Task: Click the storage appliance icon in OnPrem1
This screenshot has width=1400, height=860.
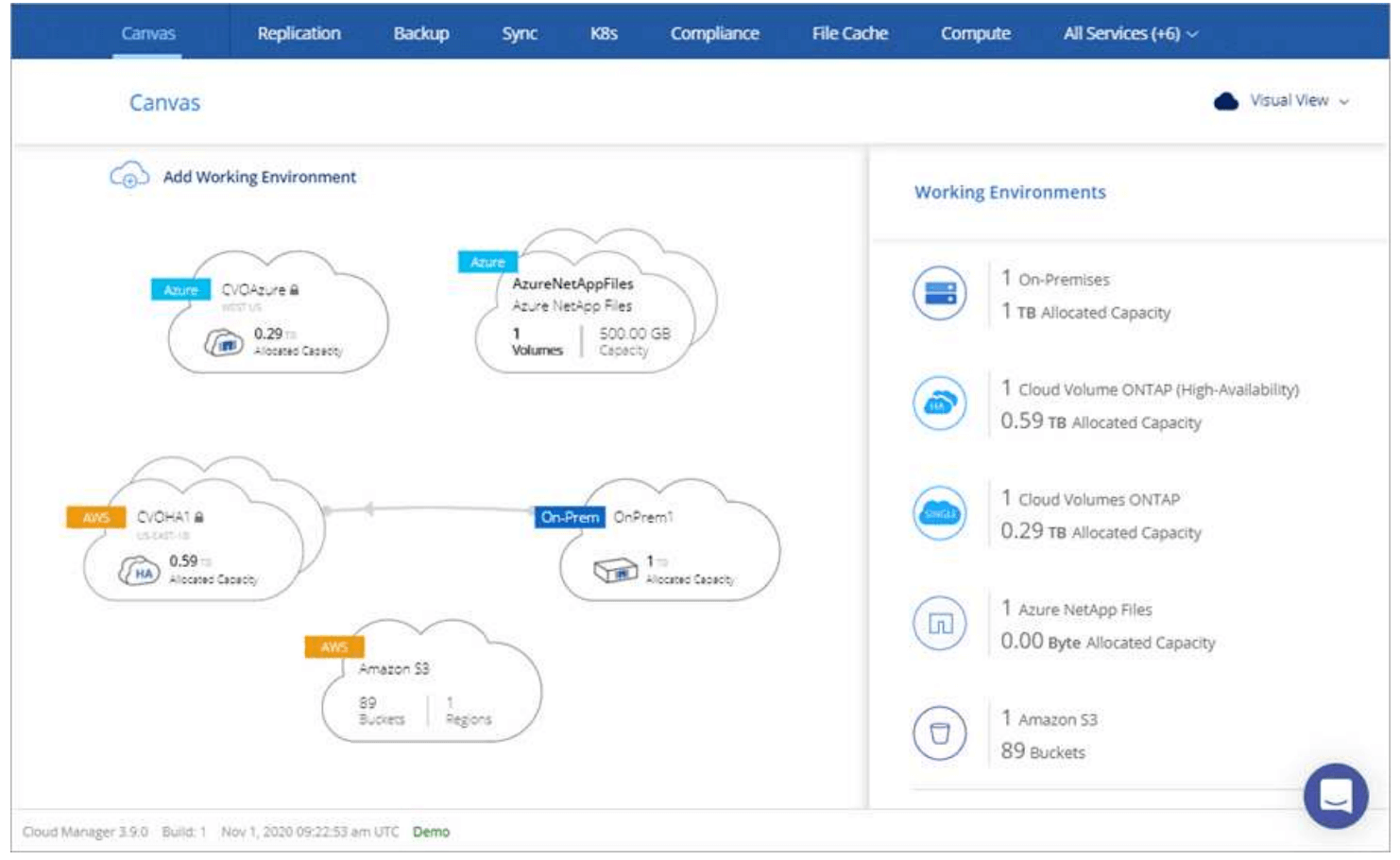Action: (x=616, y=570)
